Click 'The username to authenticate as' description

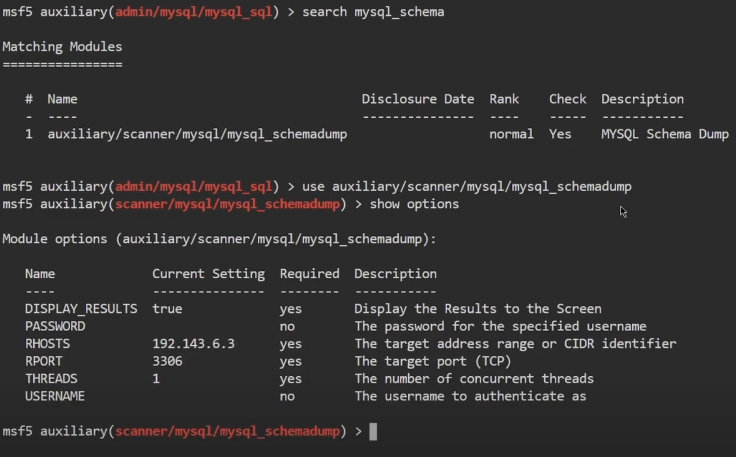[470, 396]
